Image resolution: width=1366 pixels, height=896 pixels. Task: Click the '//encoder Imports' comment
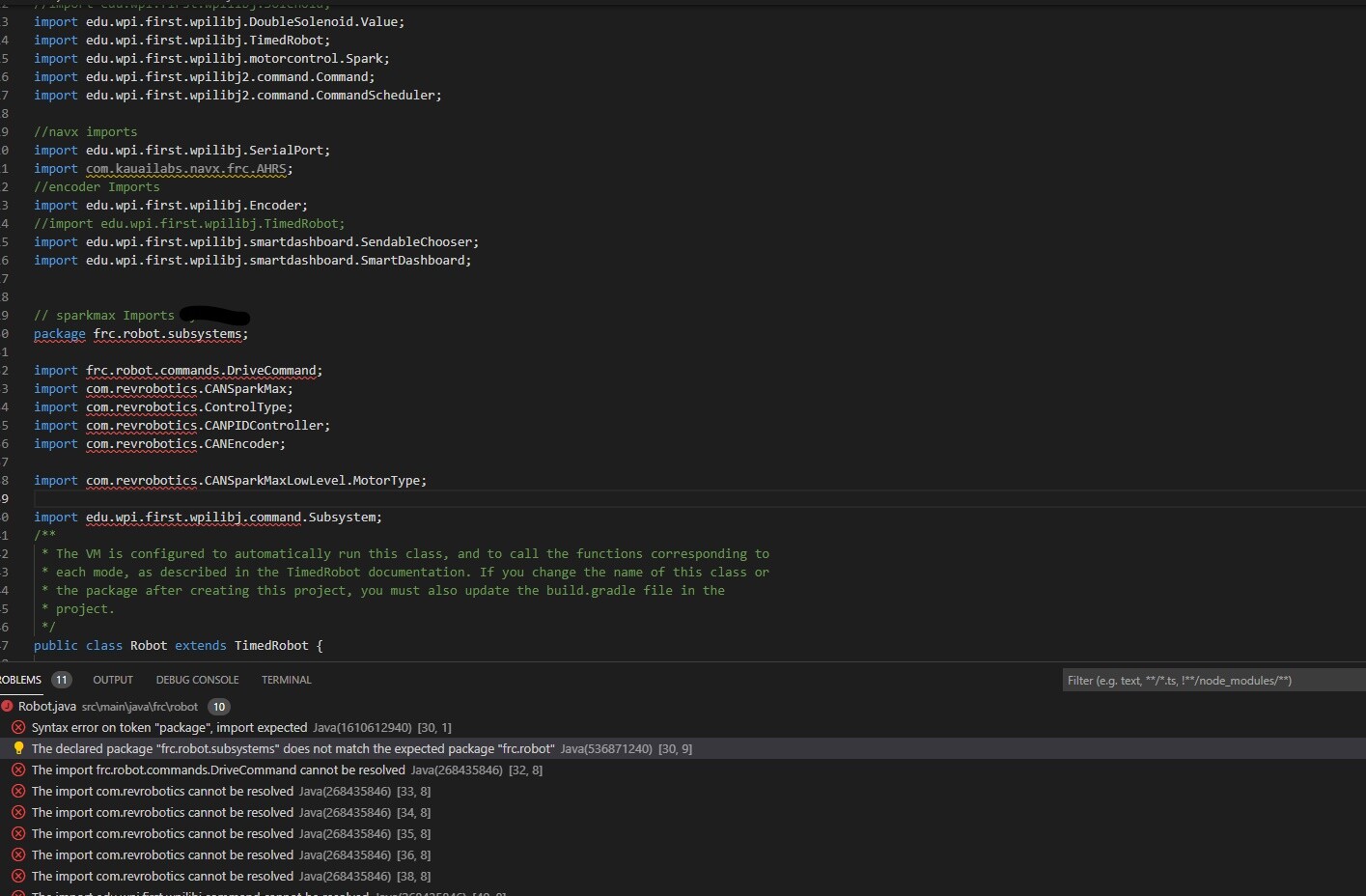click(97, 186)
